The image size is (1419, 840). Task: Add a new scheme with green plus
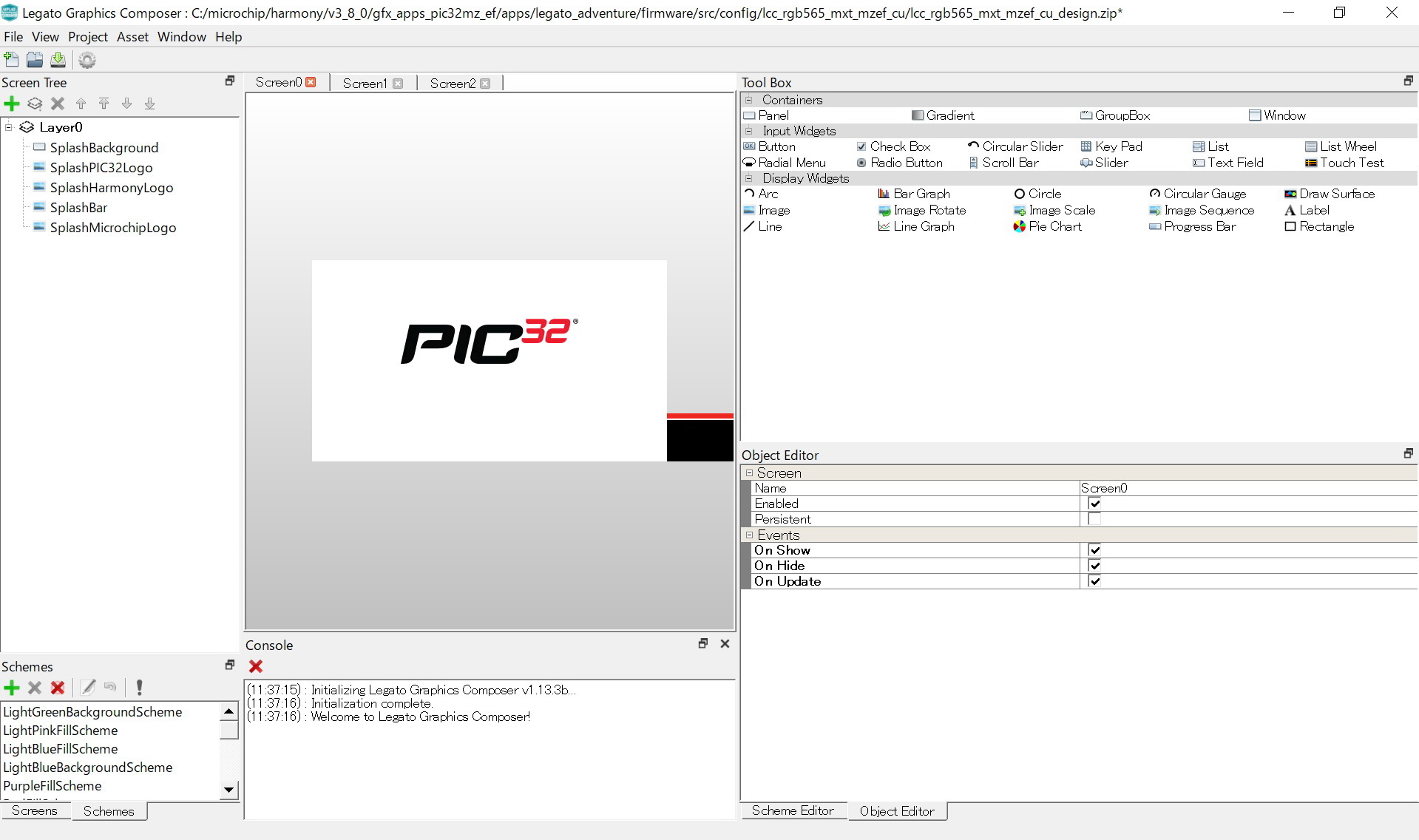(12, 688)
